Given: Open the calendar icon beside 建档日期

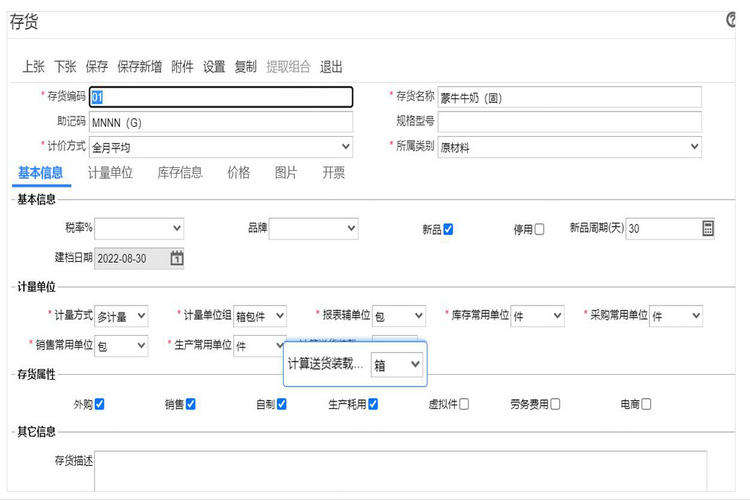Looking at the screenshot, I should 177,258.
